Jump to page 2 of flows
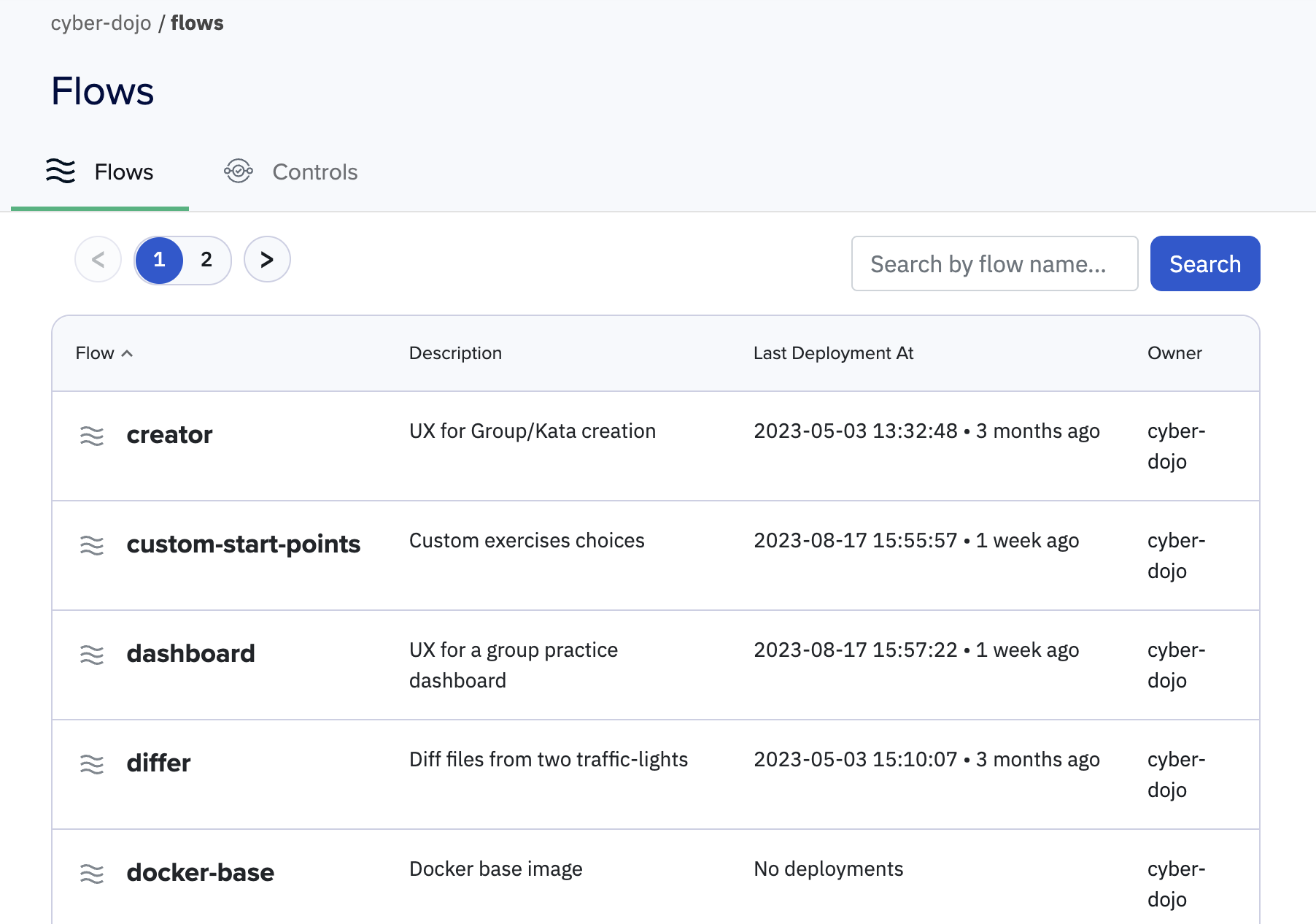The image size is (1316, 924). point(206,260)
